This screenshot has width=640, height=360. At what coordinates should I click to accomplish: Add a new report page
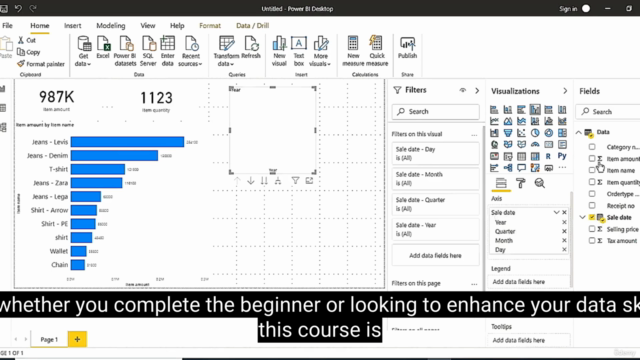point(77,339)
